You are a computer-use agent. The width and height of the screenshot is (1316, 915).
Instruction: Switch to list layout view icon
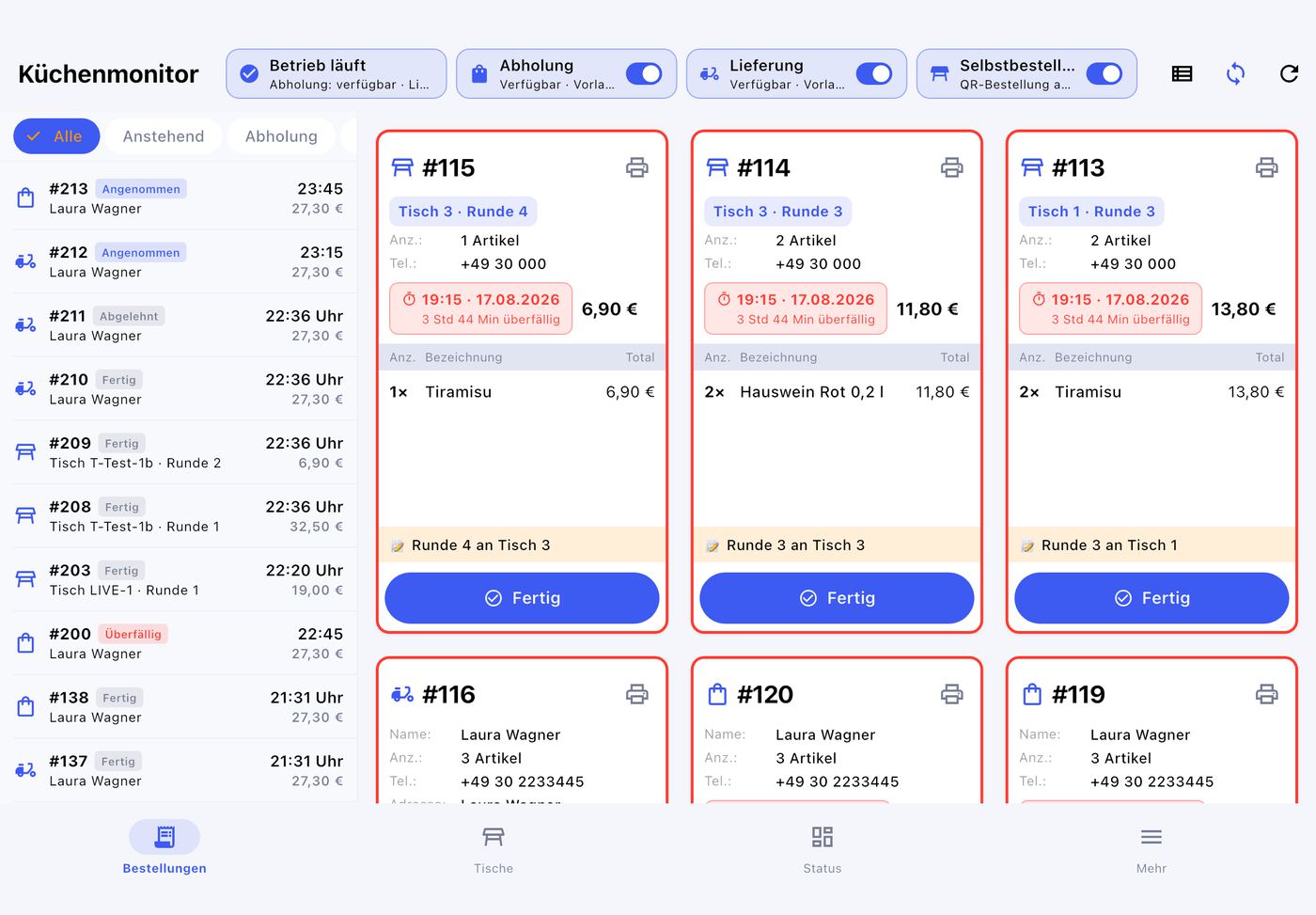(x=1183, y=73)
